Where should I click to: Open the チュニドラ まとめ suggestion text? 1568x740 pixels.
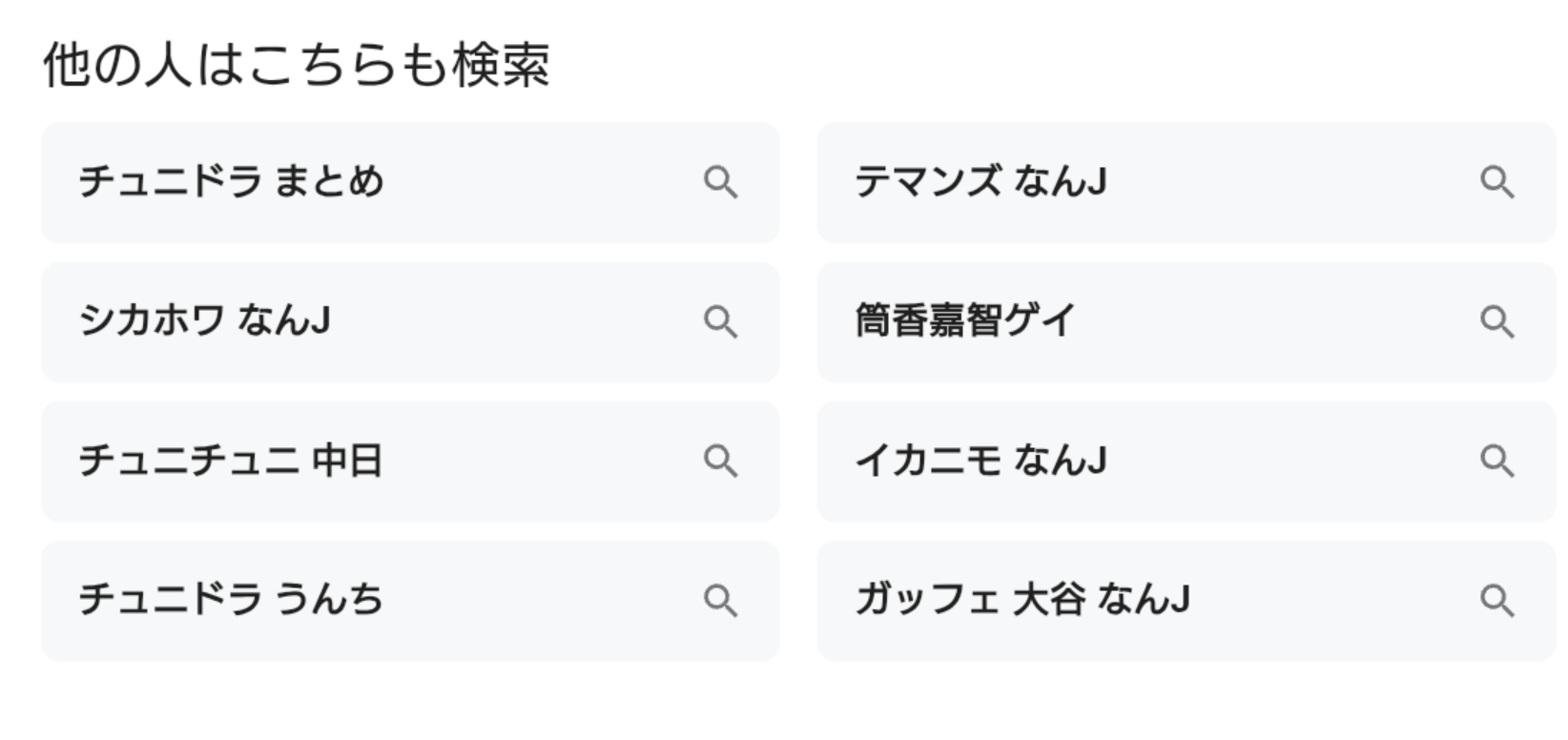pyautogui.click(x=231, y=181)
